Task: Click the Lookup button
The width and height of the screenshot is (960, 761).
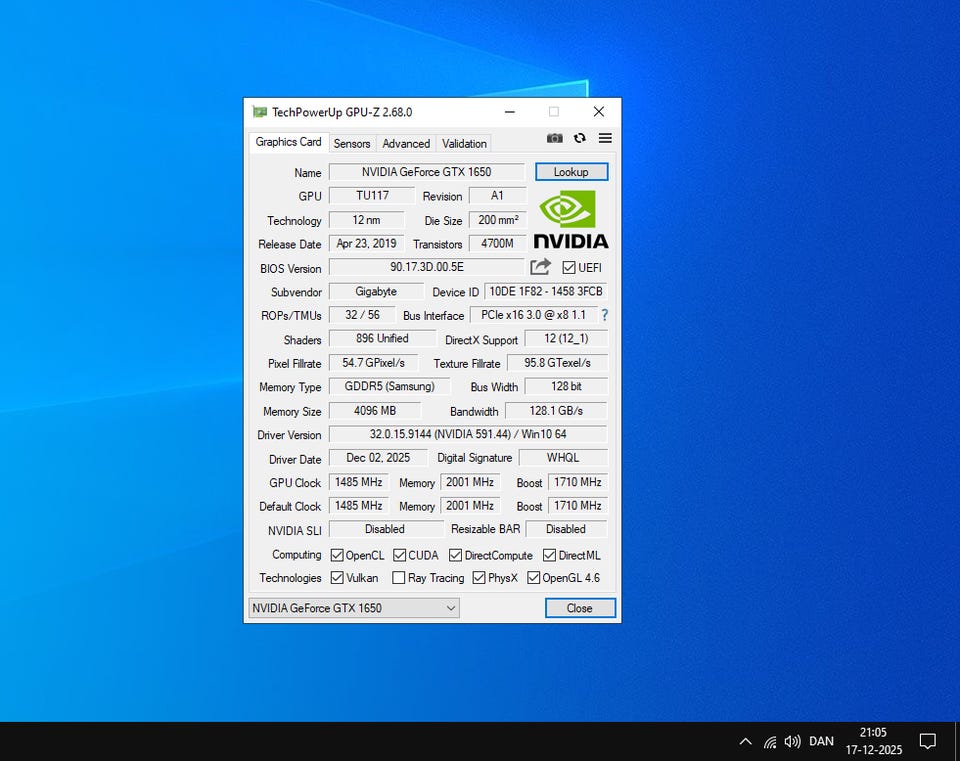Action: [x=571, y=172]
